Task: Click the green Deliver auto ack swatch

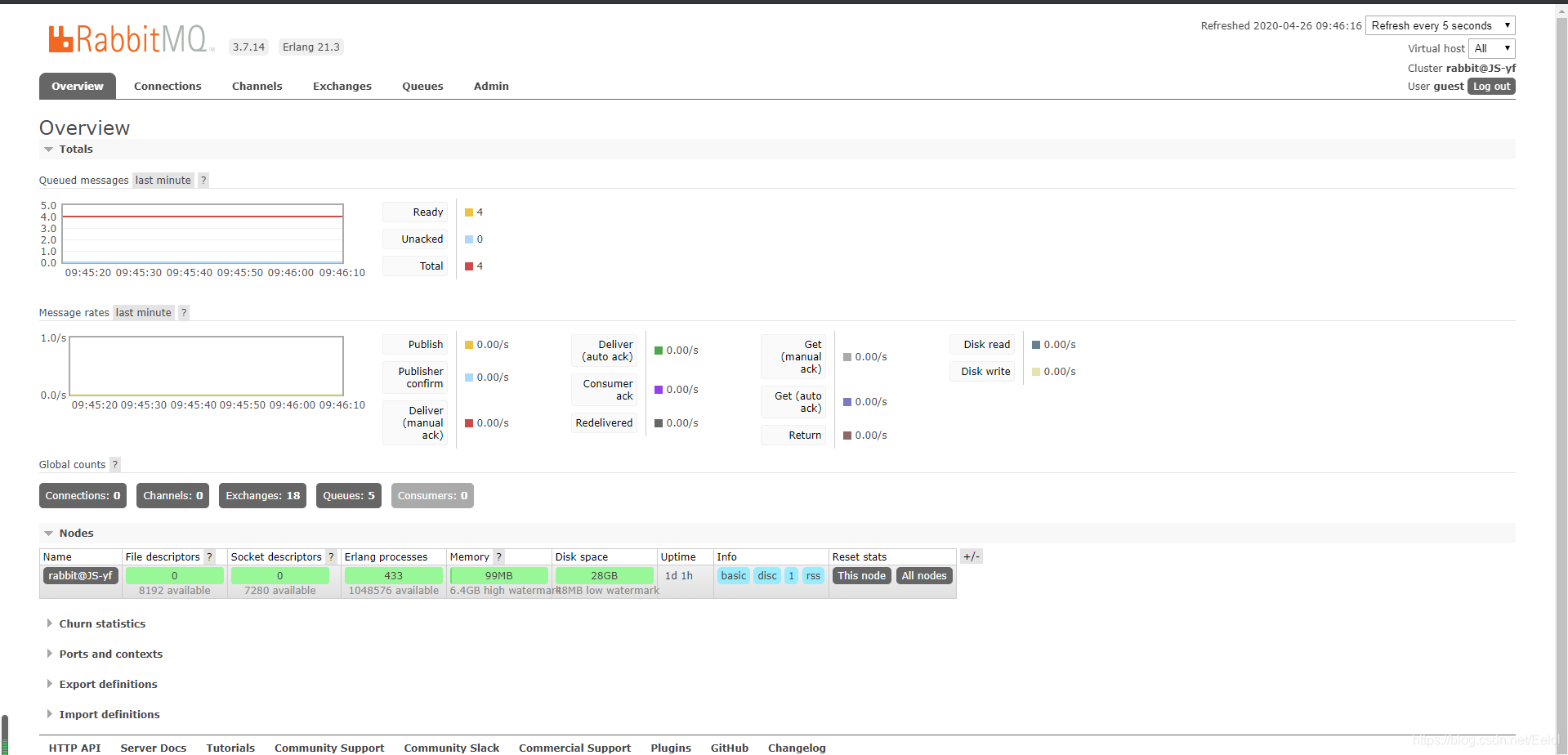Action: tap(659, 351)
